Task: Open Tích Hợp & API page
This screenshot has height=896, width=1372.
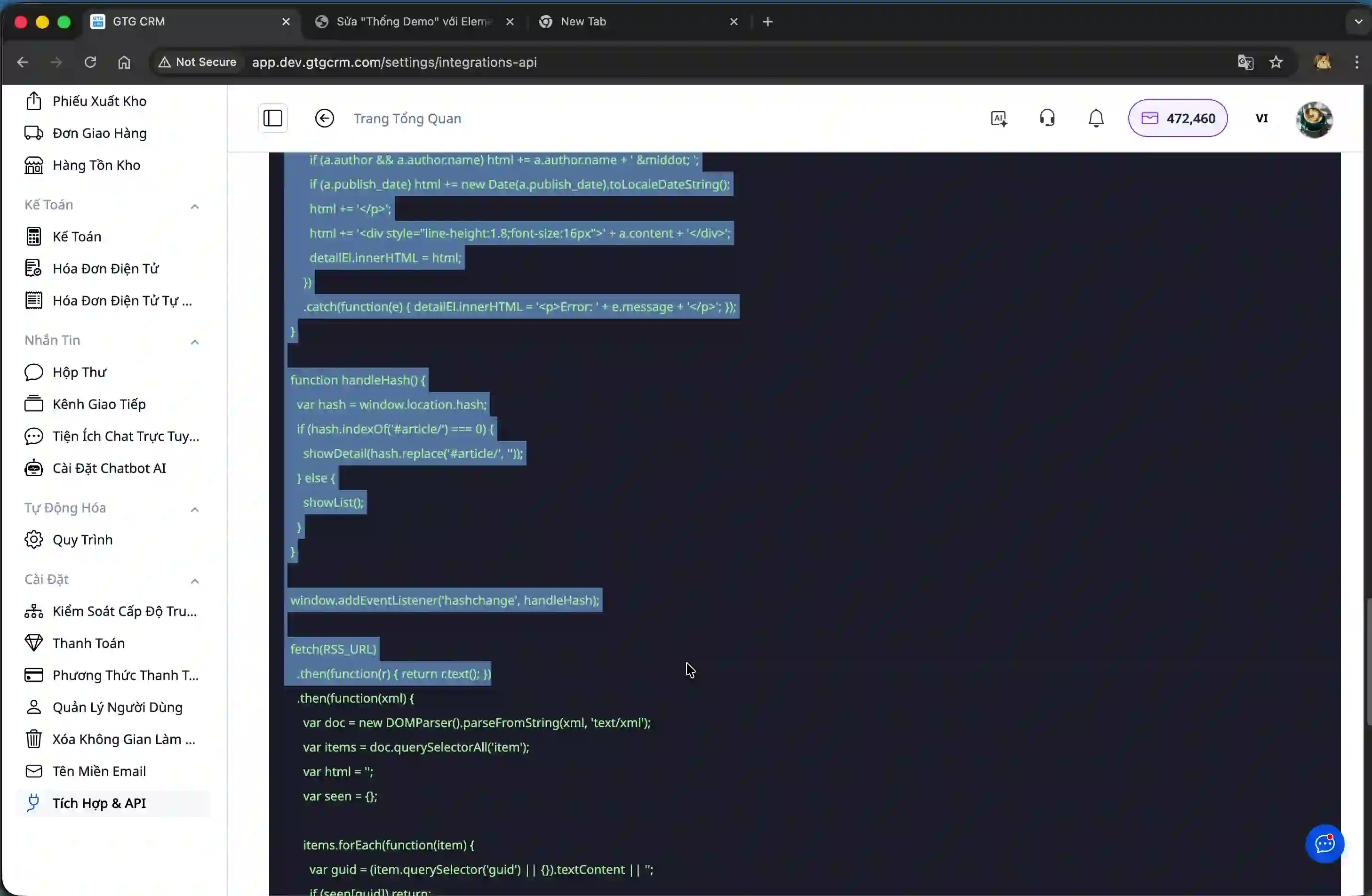Action: tap(100, 802)
